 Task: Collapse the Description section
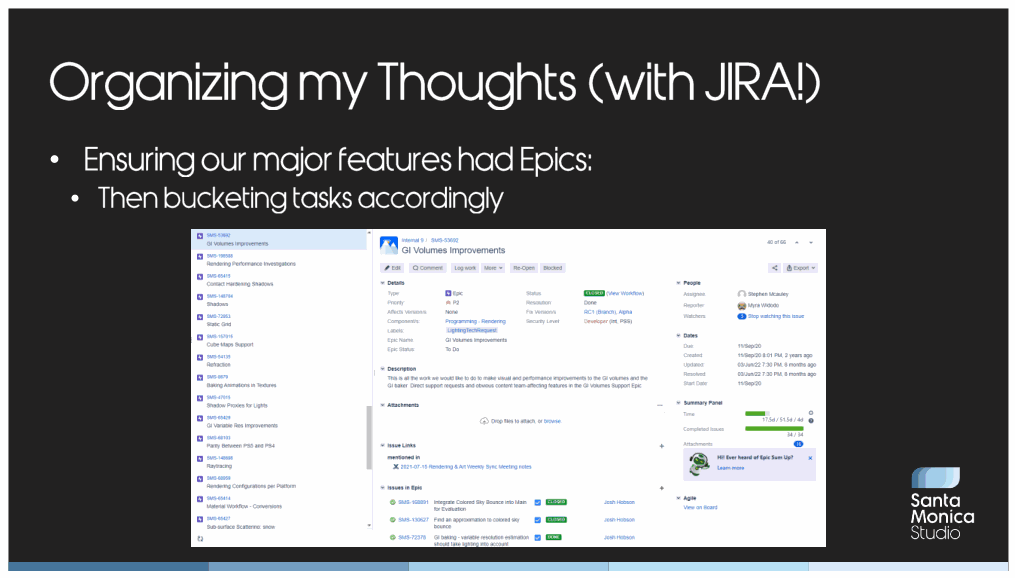(383, 369)
